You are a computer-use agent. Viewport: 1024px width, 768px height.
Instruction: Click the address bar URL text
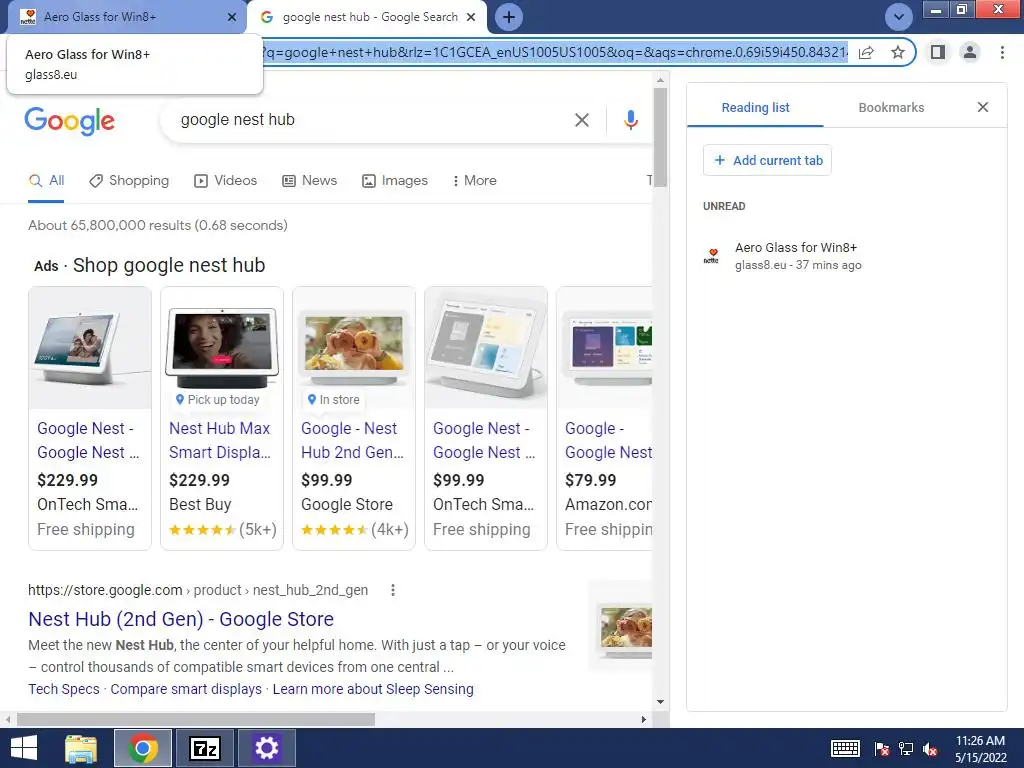click(x=554, y=52)
